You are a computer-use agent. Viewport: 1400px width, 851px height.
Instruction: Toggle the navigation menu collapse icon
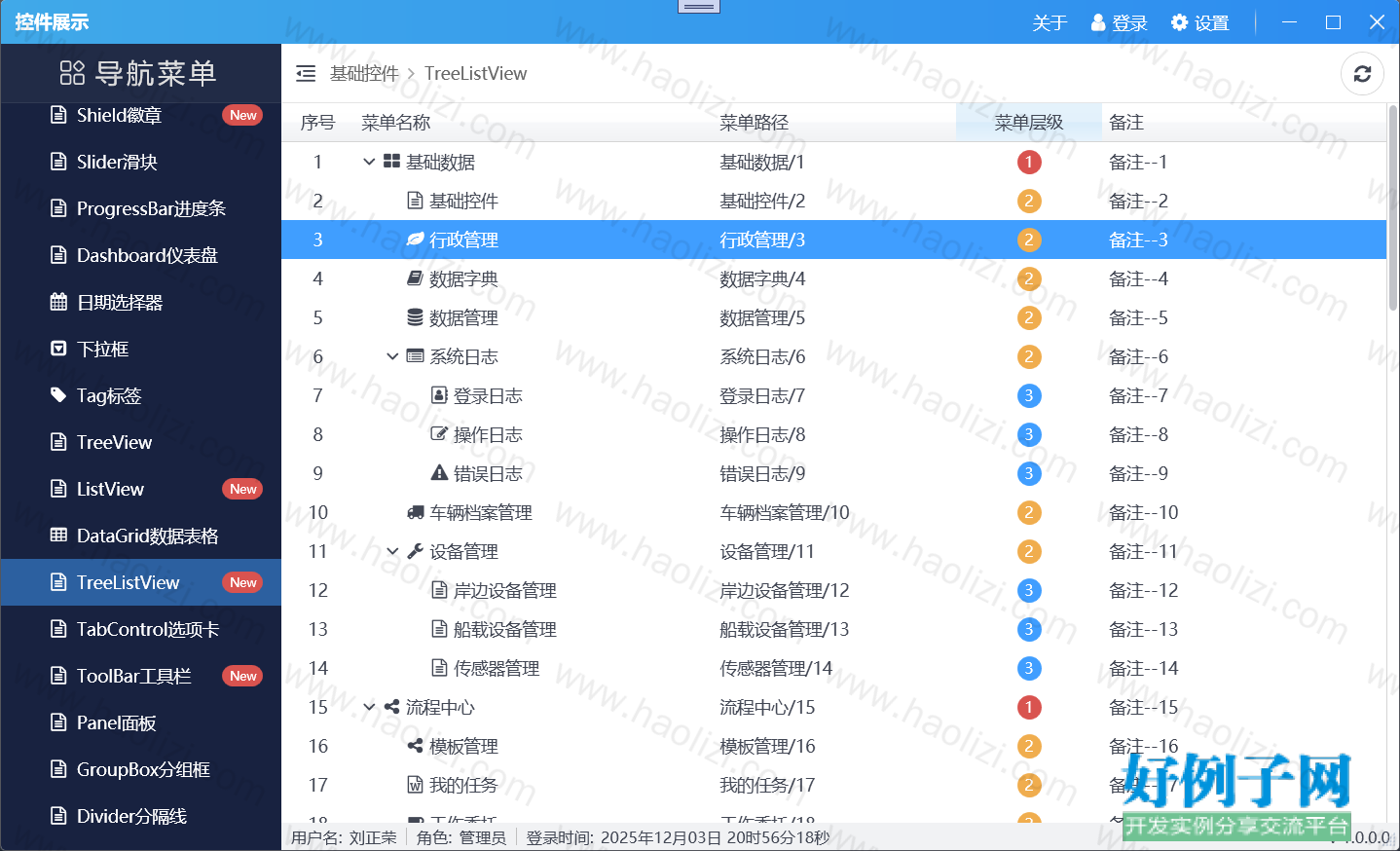(x=306, y=73)
